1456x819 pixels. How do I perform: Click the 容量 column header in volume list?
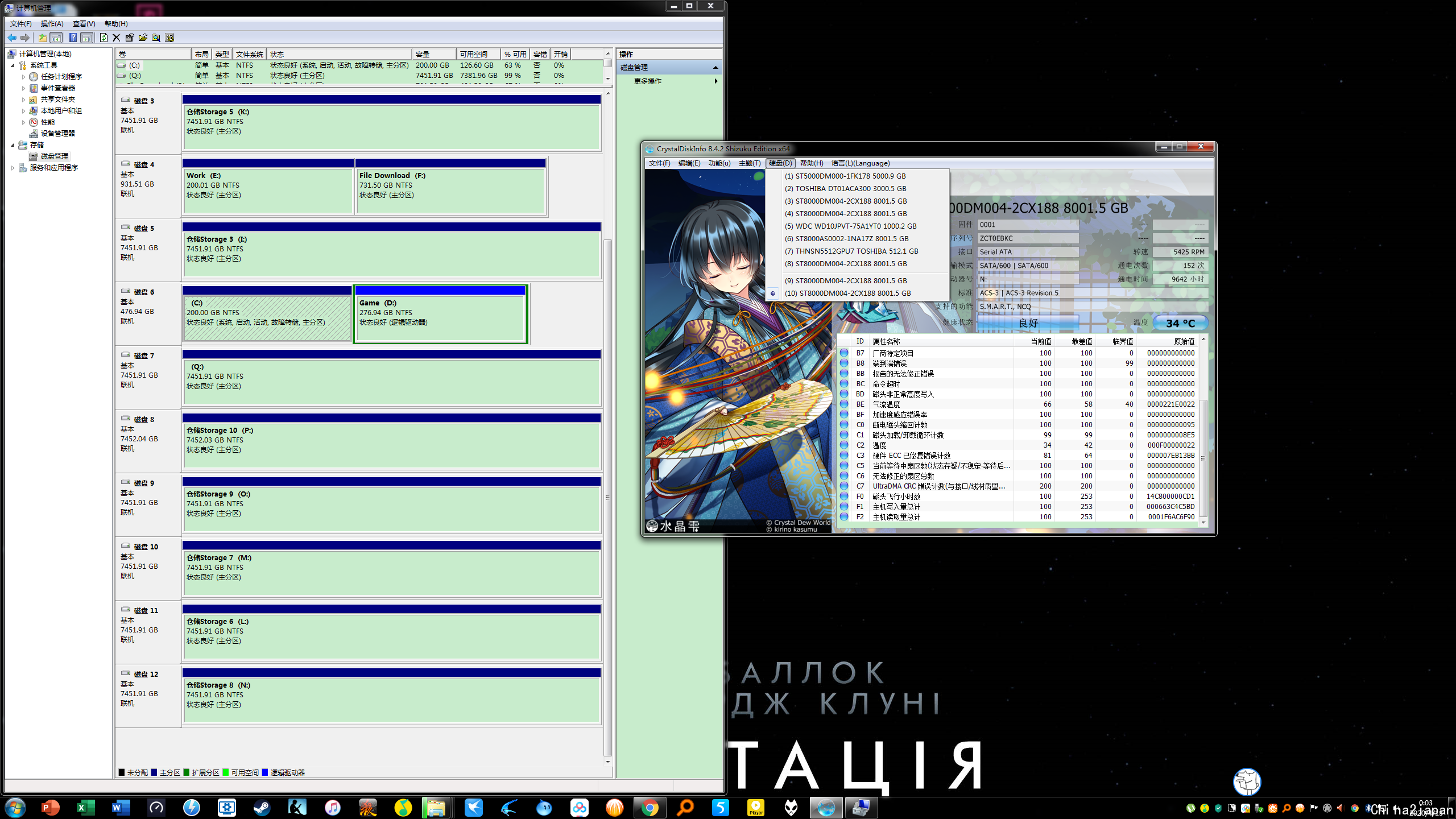(434, 55)
